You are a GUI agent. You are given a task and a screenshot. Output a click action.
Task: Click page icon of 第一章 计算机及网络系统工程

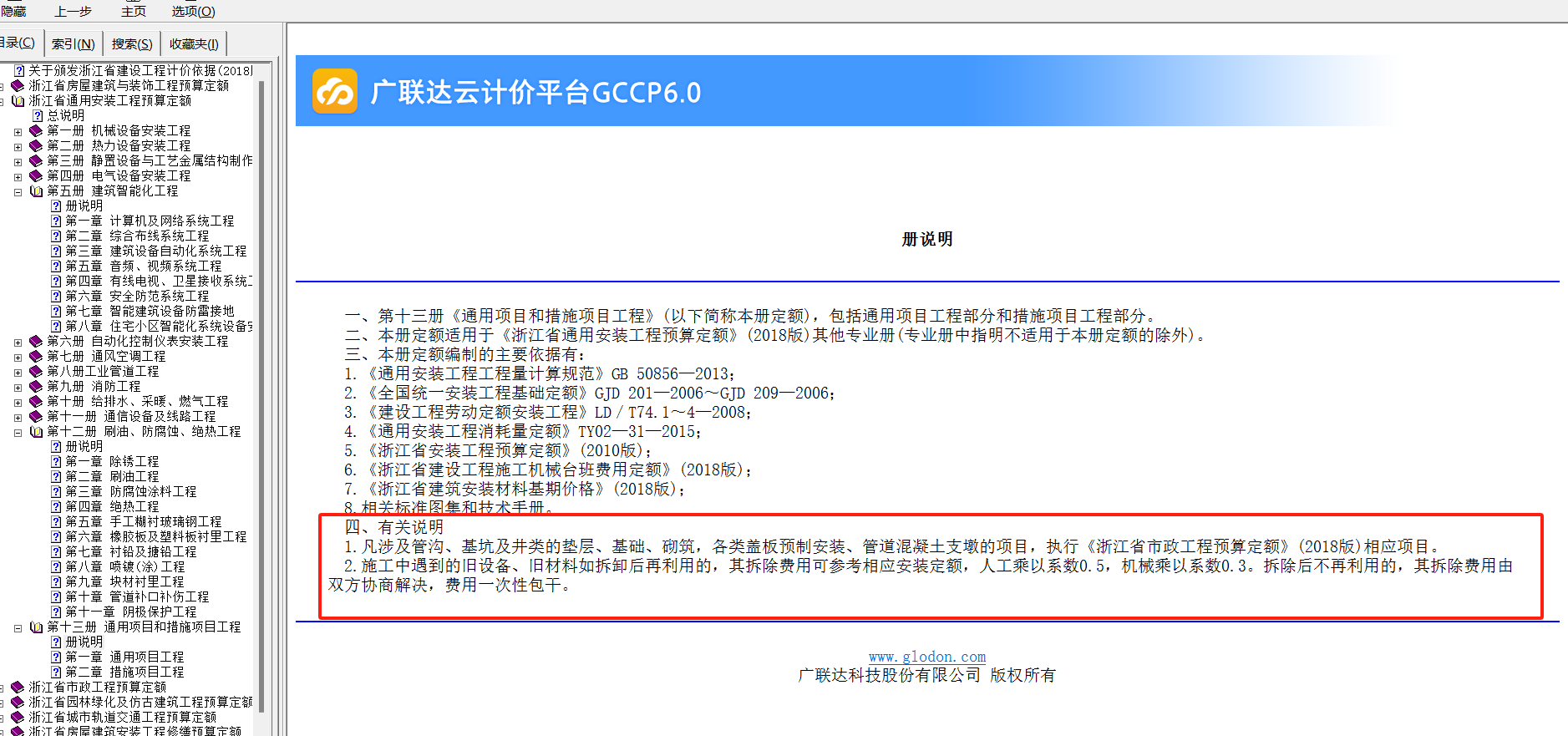[56, 221]
